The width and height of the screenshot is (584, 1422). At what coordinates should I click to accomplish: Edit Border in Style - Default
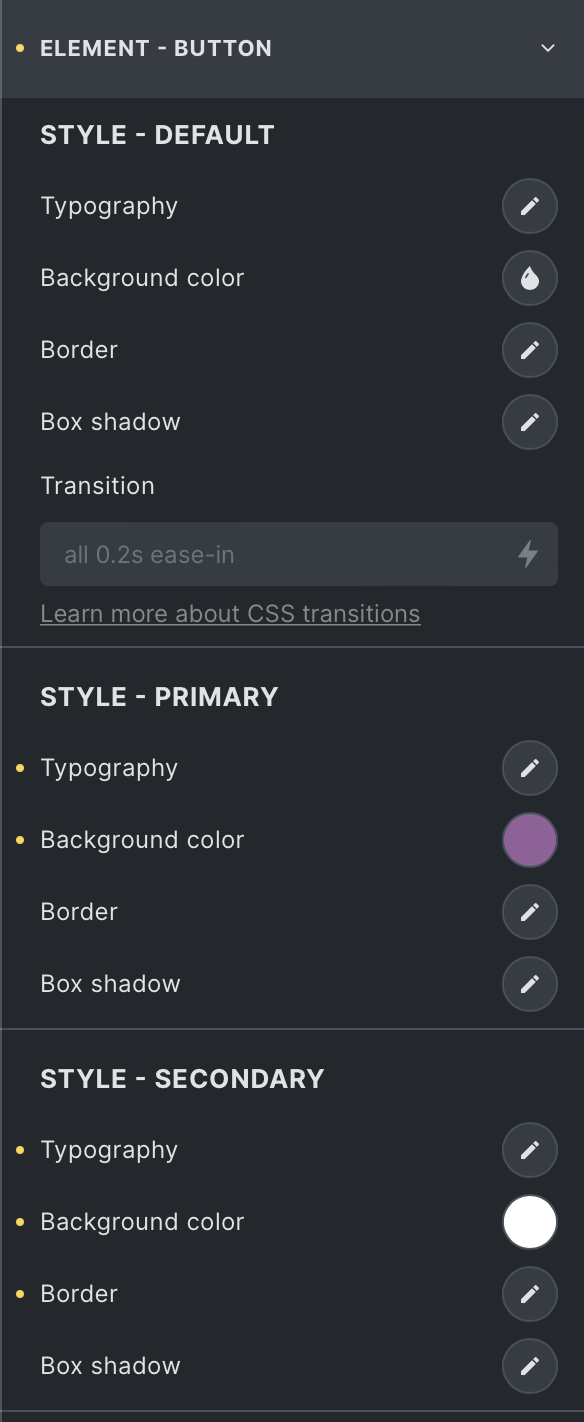(x=530, y=350)
